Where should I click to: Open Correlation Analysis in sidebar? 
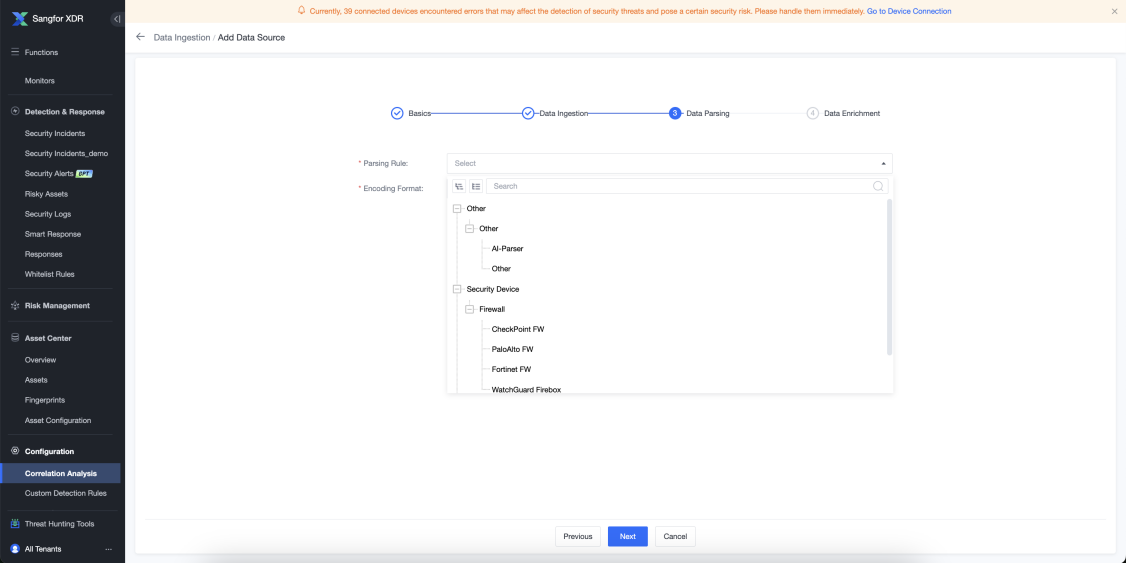coord(60,473)
